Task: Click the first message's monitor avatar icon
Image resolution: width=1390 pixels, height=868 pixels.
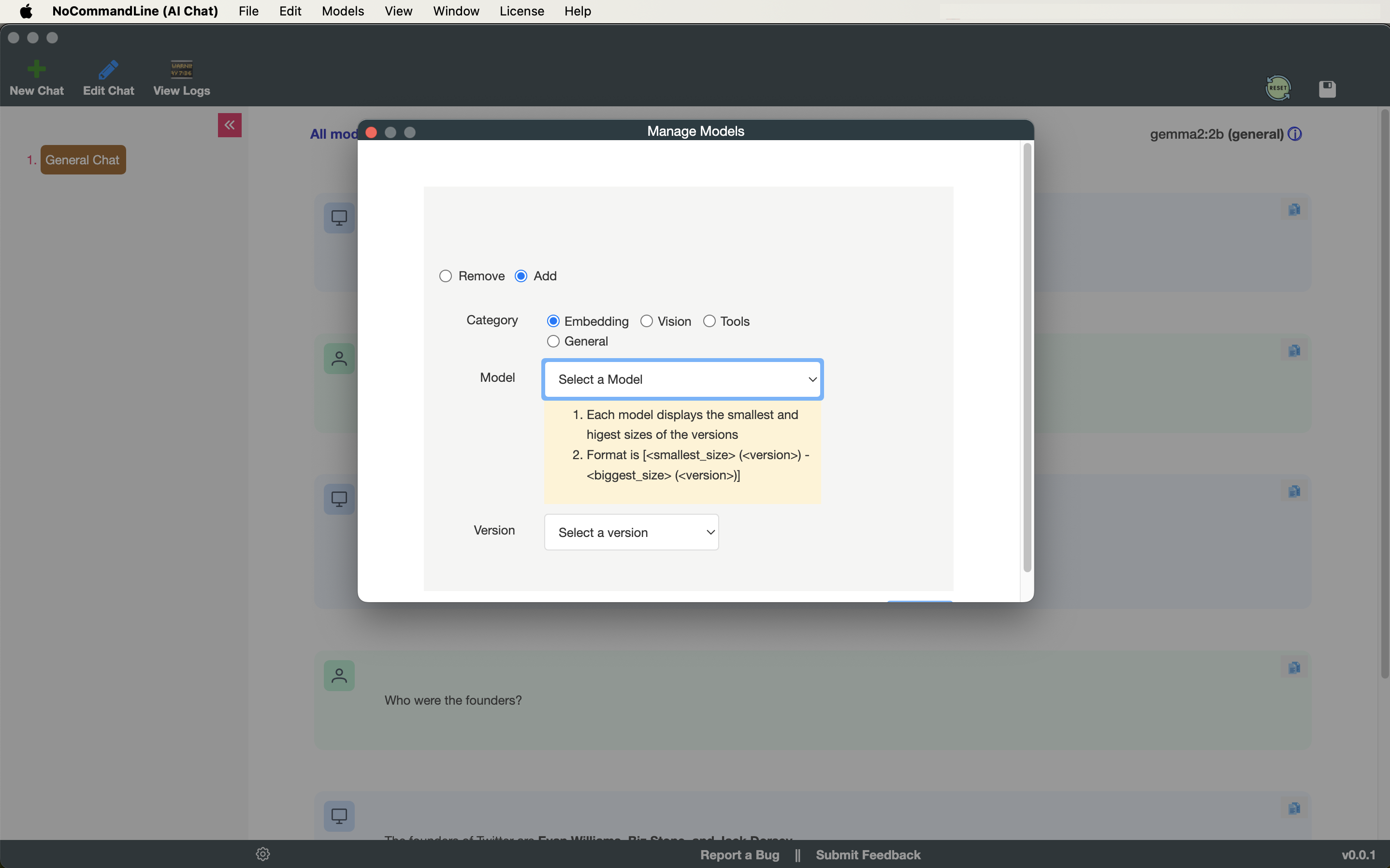Action: 339,218
